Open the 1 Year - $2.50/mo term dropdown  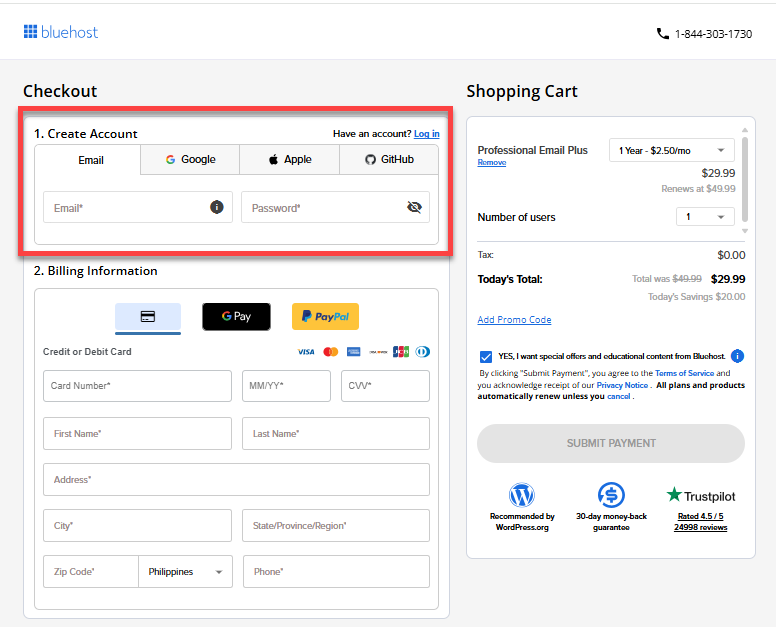(672, 150)
